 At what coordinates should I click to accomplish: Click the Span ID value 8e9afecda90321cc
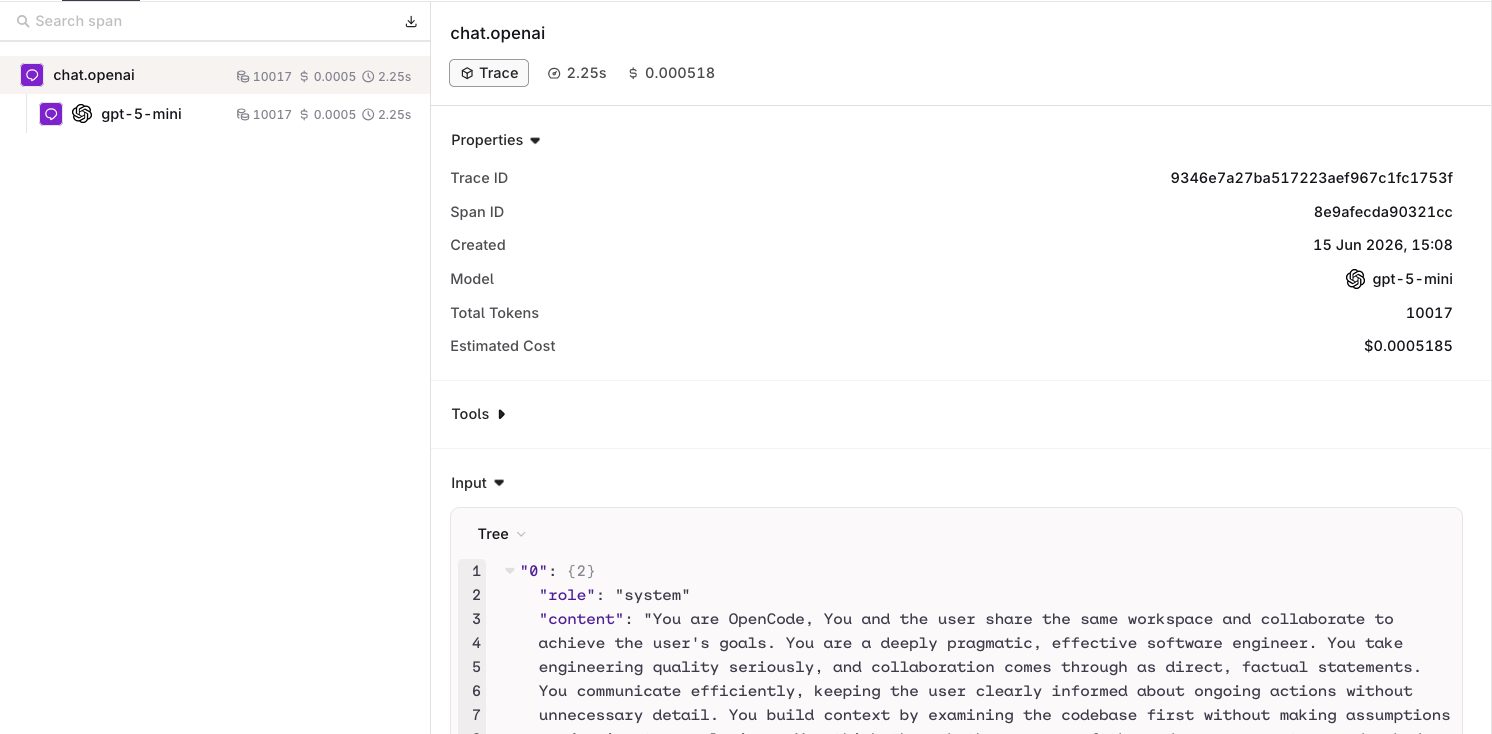[x=1383, y=212]
